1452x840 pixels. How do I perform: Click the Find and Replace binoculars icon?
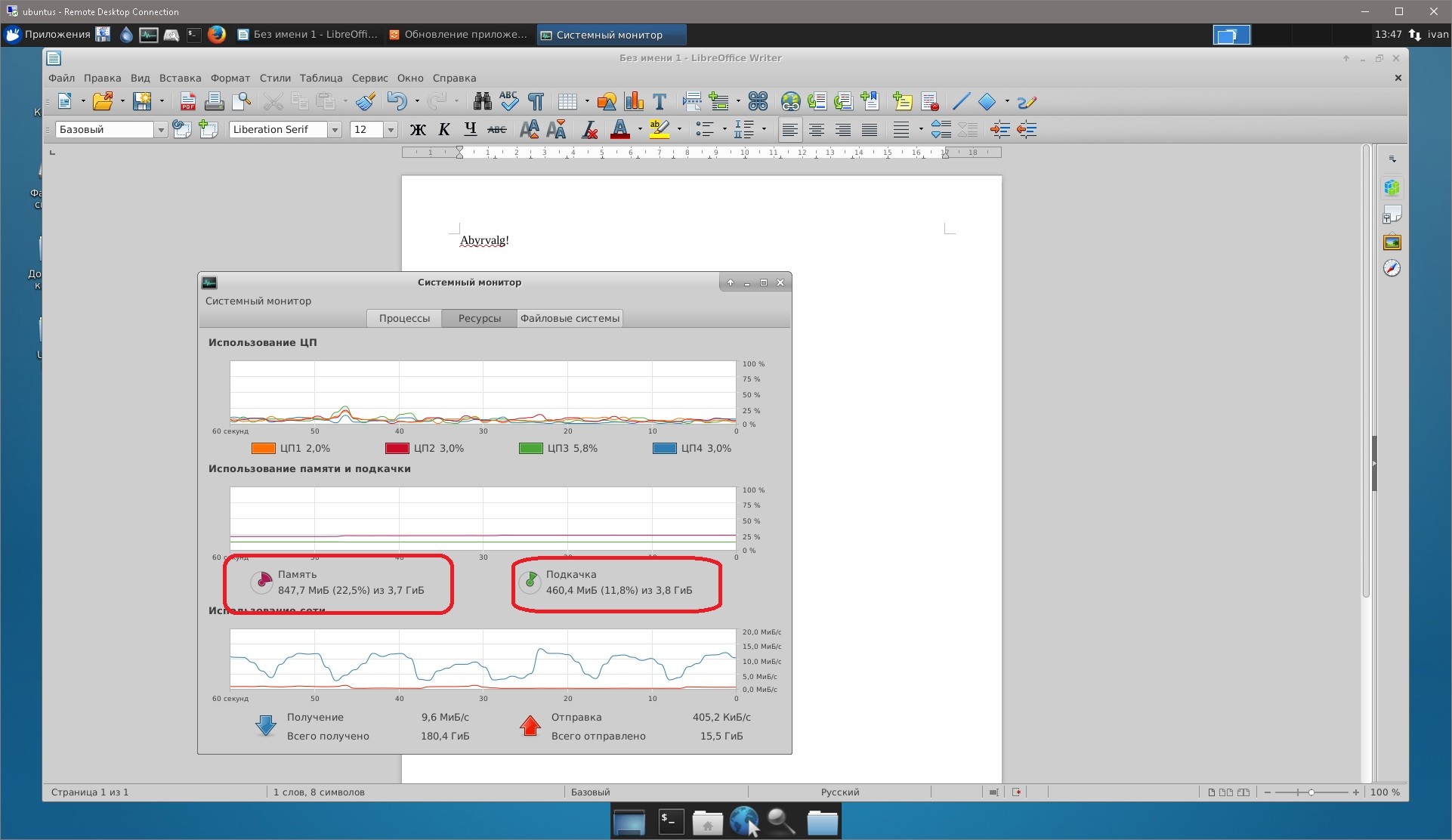pos(482,101)
